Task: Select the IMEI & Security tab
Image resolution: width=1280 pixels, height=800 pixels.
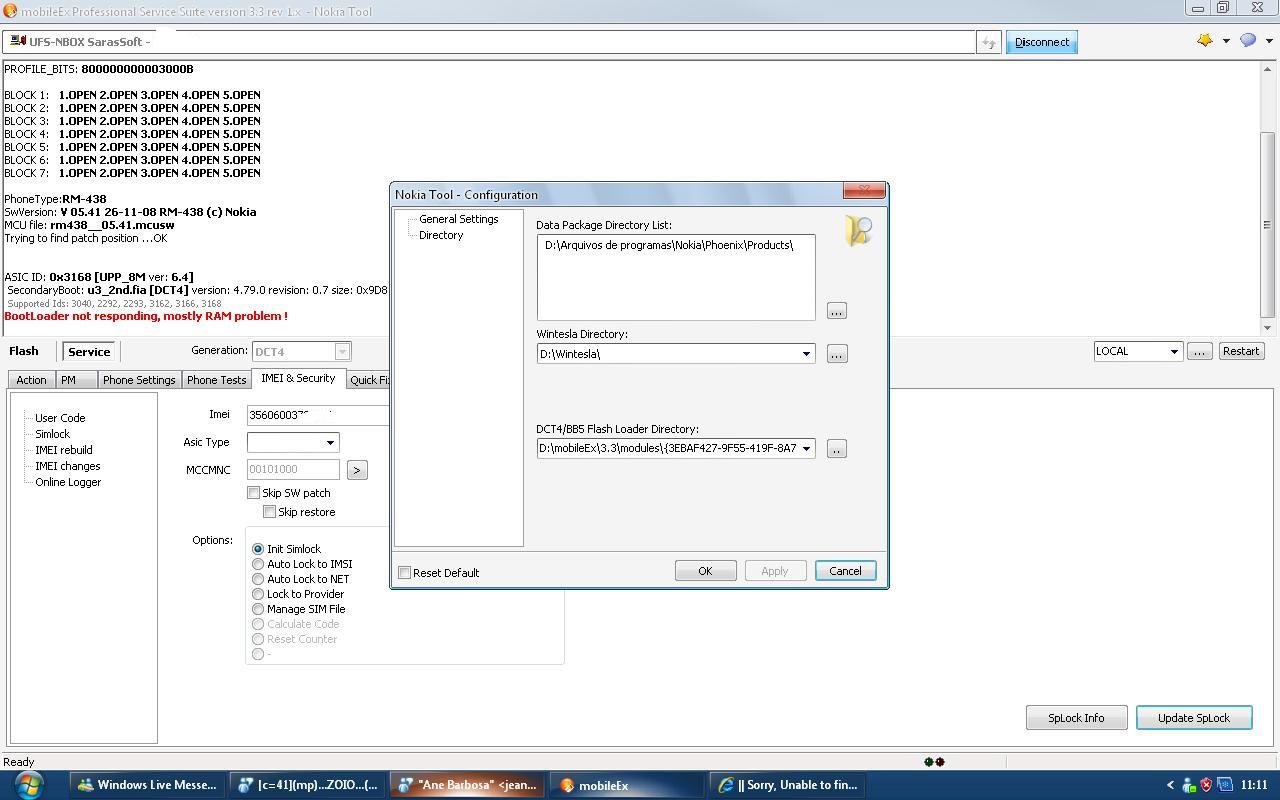Action: (x=298, y=378)
